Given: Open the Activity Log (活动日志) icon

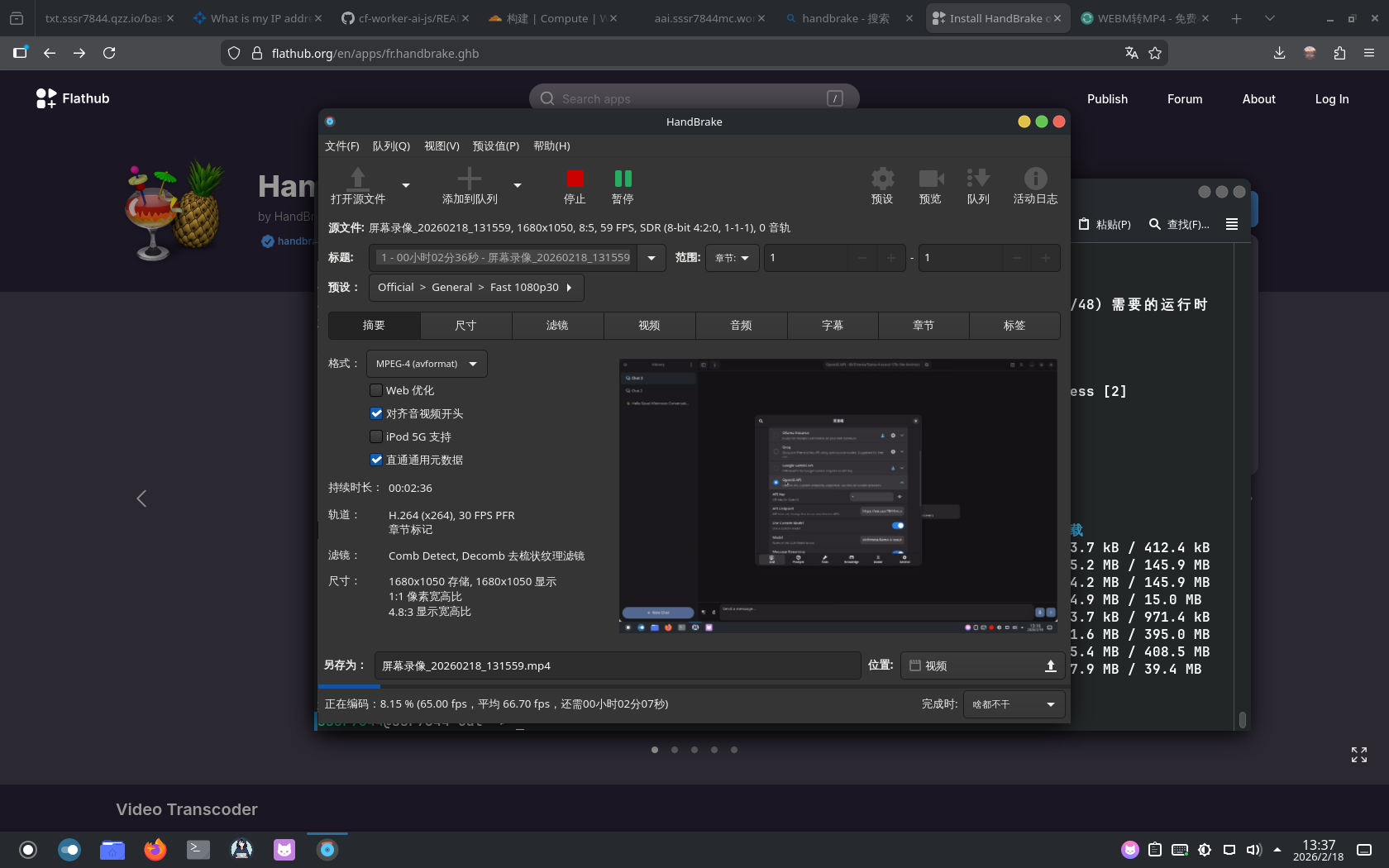Looking at the screenshot, I should pyautogui.click(x=1035, y=179).
